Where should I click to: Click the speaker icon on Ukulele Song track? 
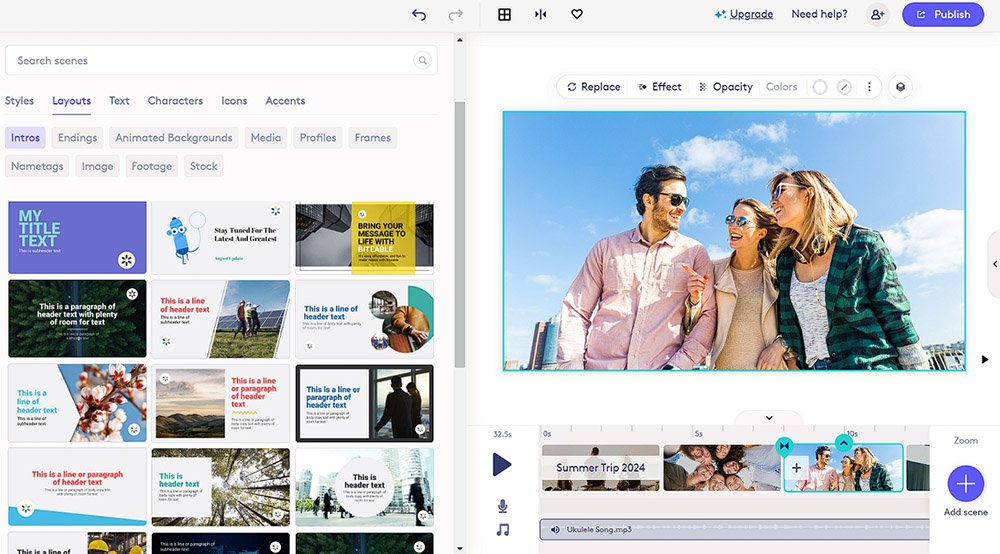pos(555,530)
